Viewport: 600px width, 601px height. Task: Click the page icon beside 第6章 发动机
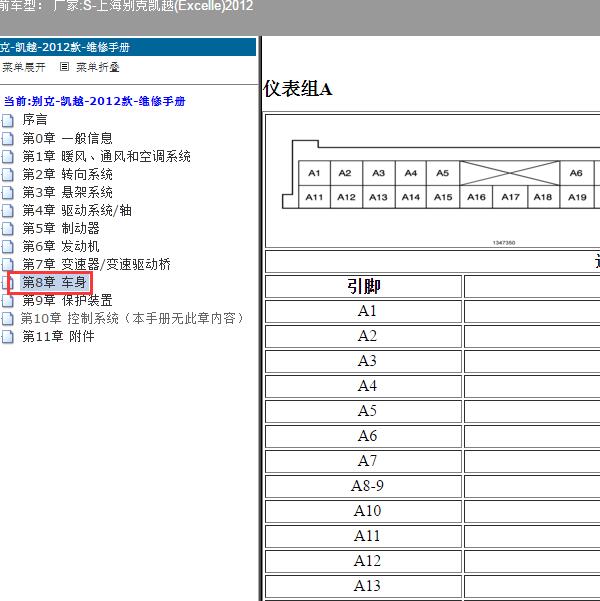pyautogui.click(x=7, y=247)
